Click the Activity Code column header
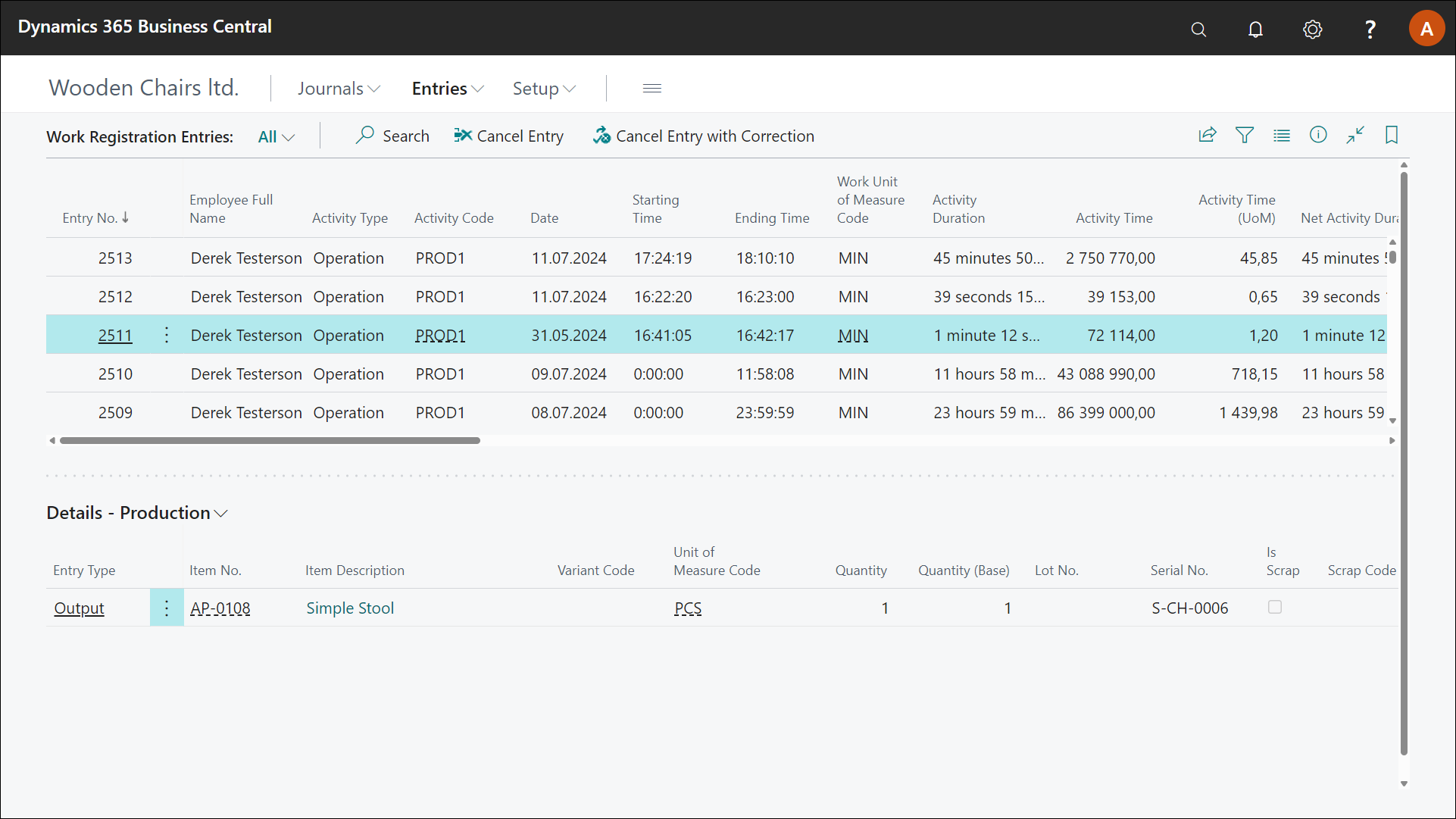The image size is (1456, 819). click(454, 218)
